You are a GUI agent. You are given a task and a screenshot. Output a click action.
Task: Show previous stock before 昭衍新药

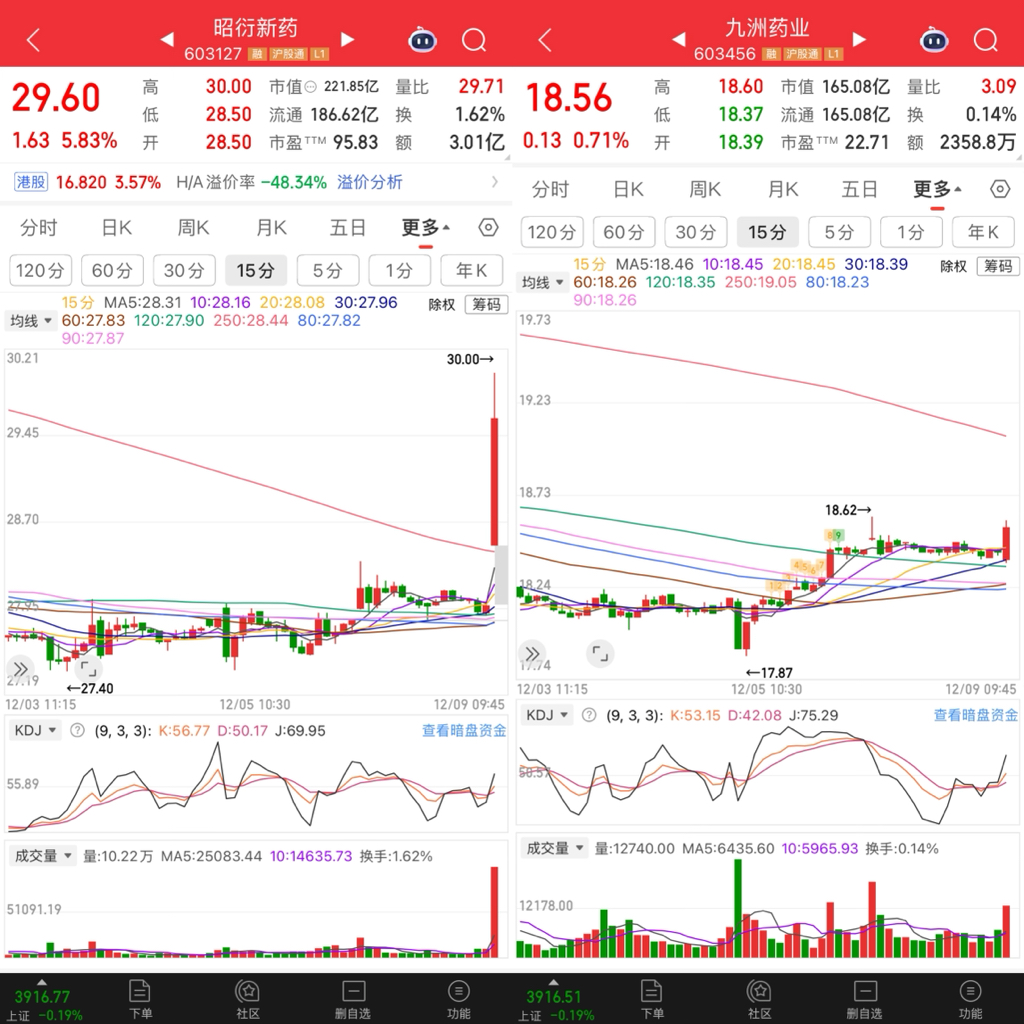coord(167,40)
